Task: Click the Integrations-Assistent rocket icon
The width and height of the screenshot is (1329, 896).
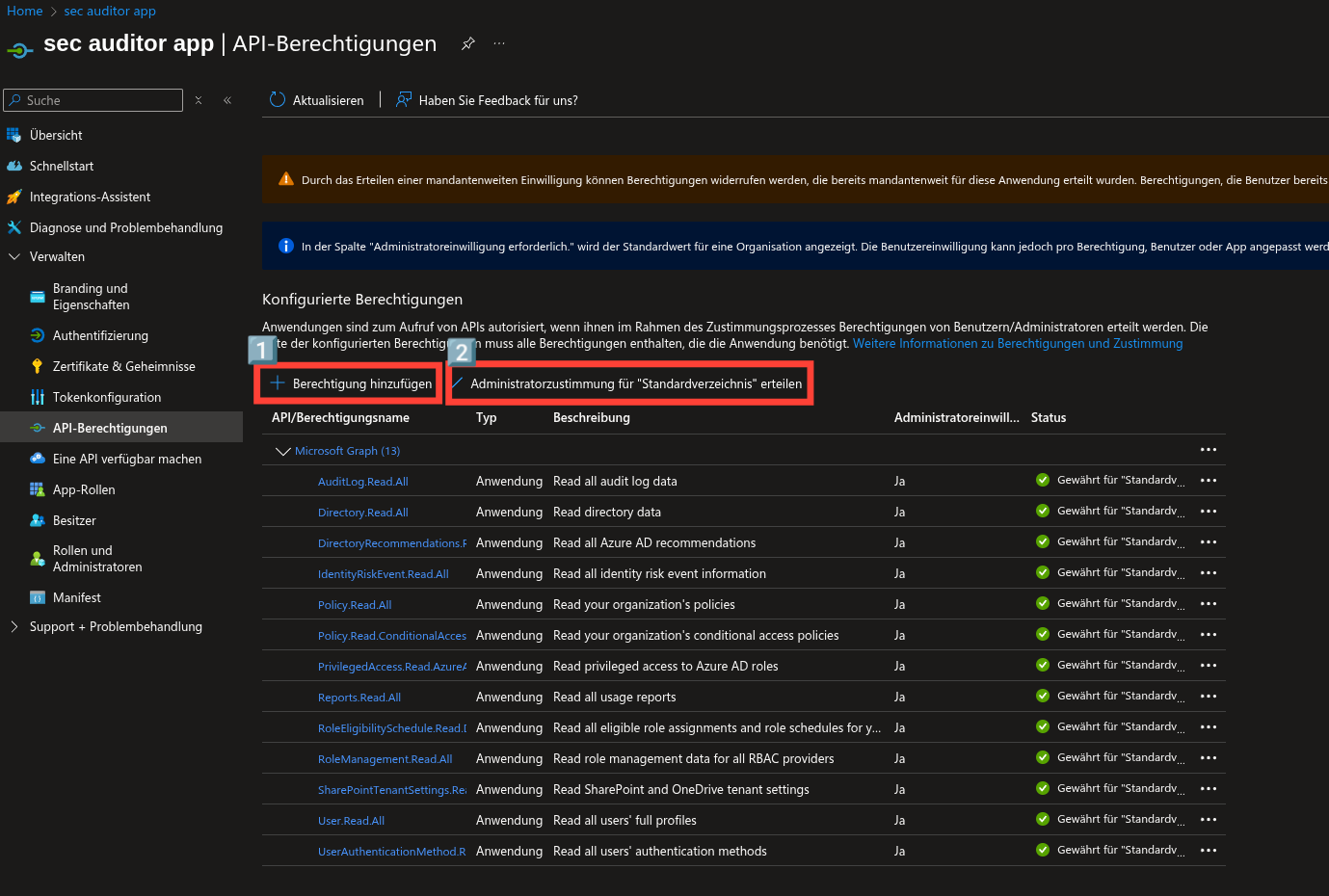Action: click(x=13, y=197)
